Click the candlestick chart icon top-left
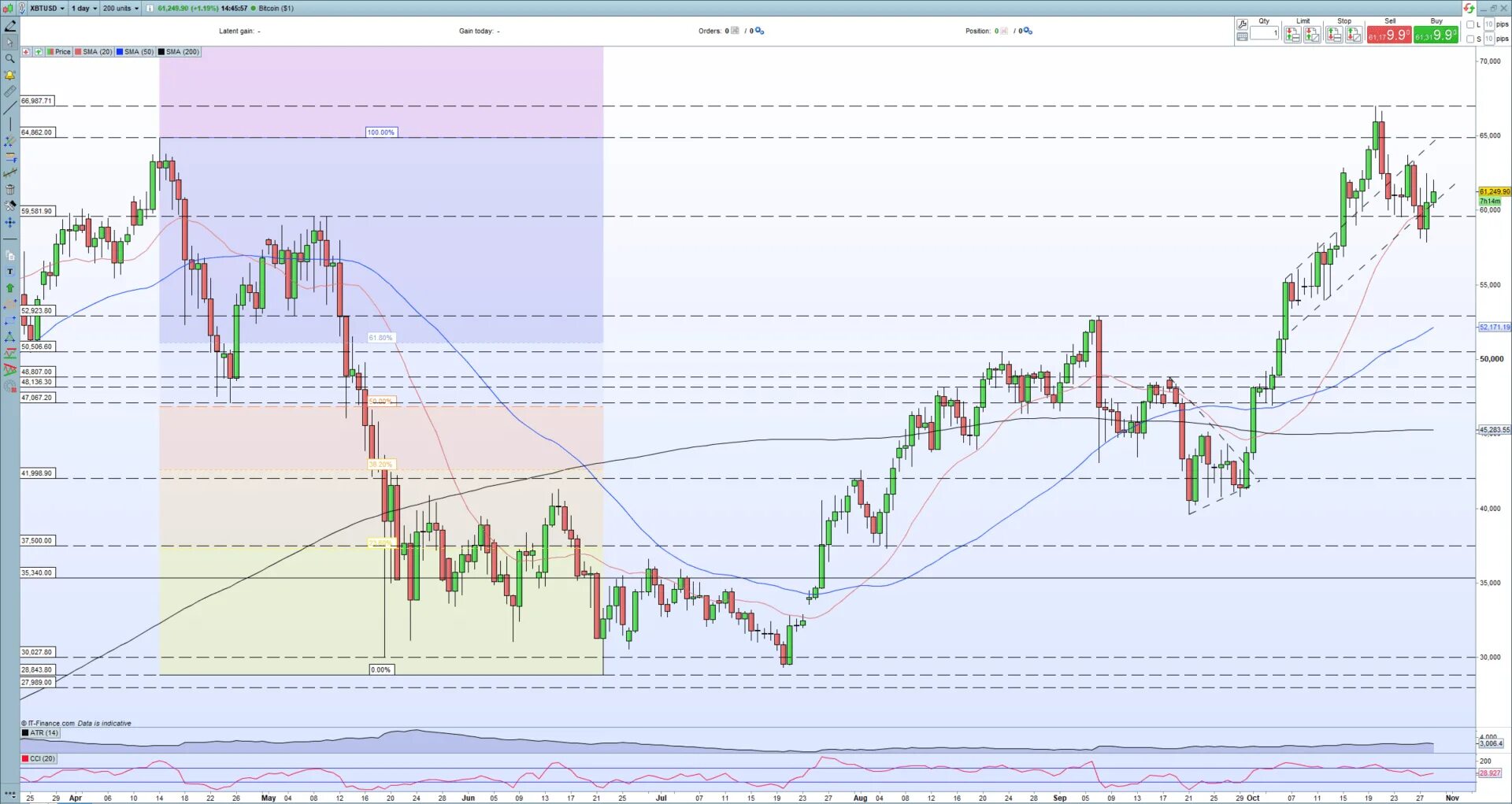Viewport: 1512px width, 804px height. (x=7, y=8)
